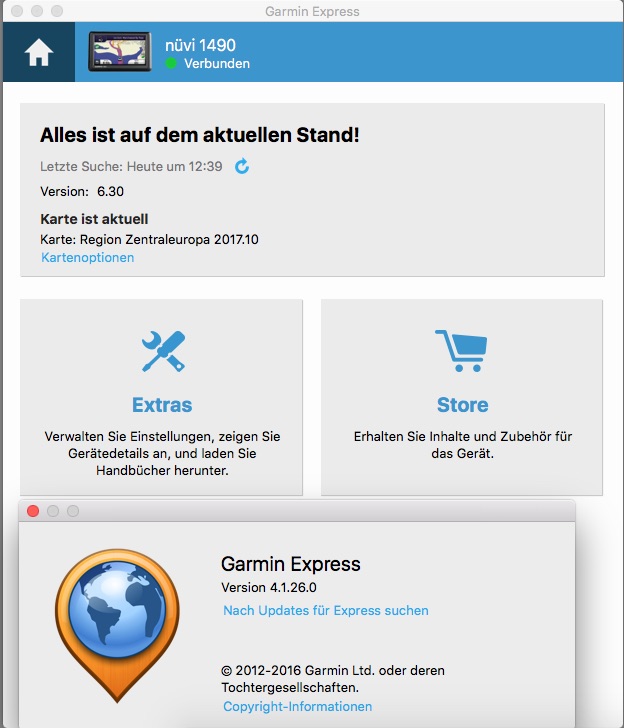Image resolution: width=624 pixels, height=728 pixels.
Task: Click the Extras wrench and screwdriver icon
Action: click(162, 352)
